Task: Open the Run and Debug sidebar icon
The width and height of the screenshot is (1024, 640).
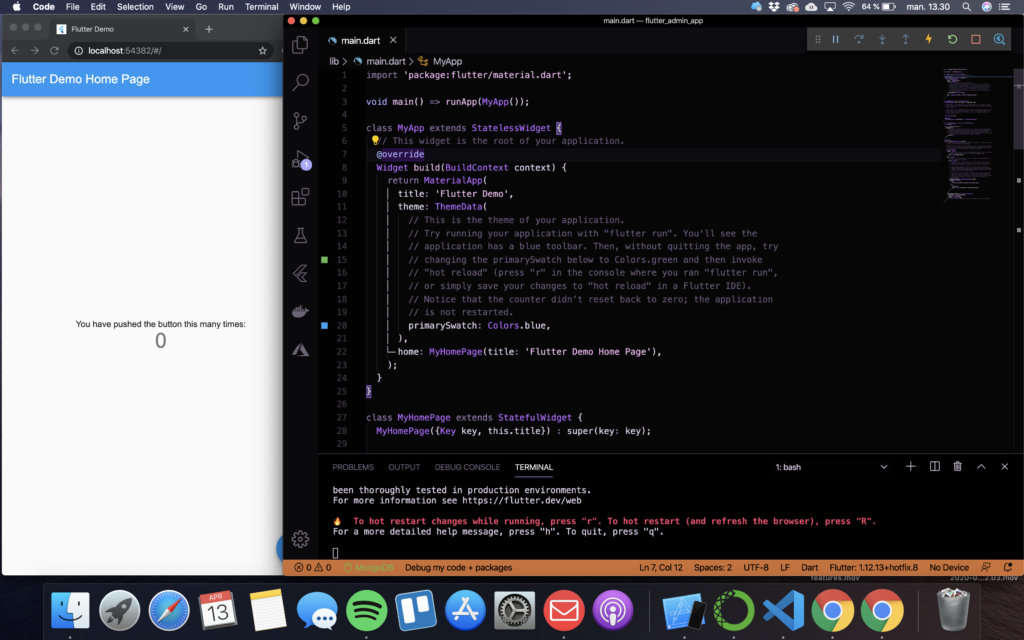Action: [300, 159]
